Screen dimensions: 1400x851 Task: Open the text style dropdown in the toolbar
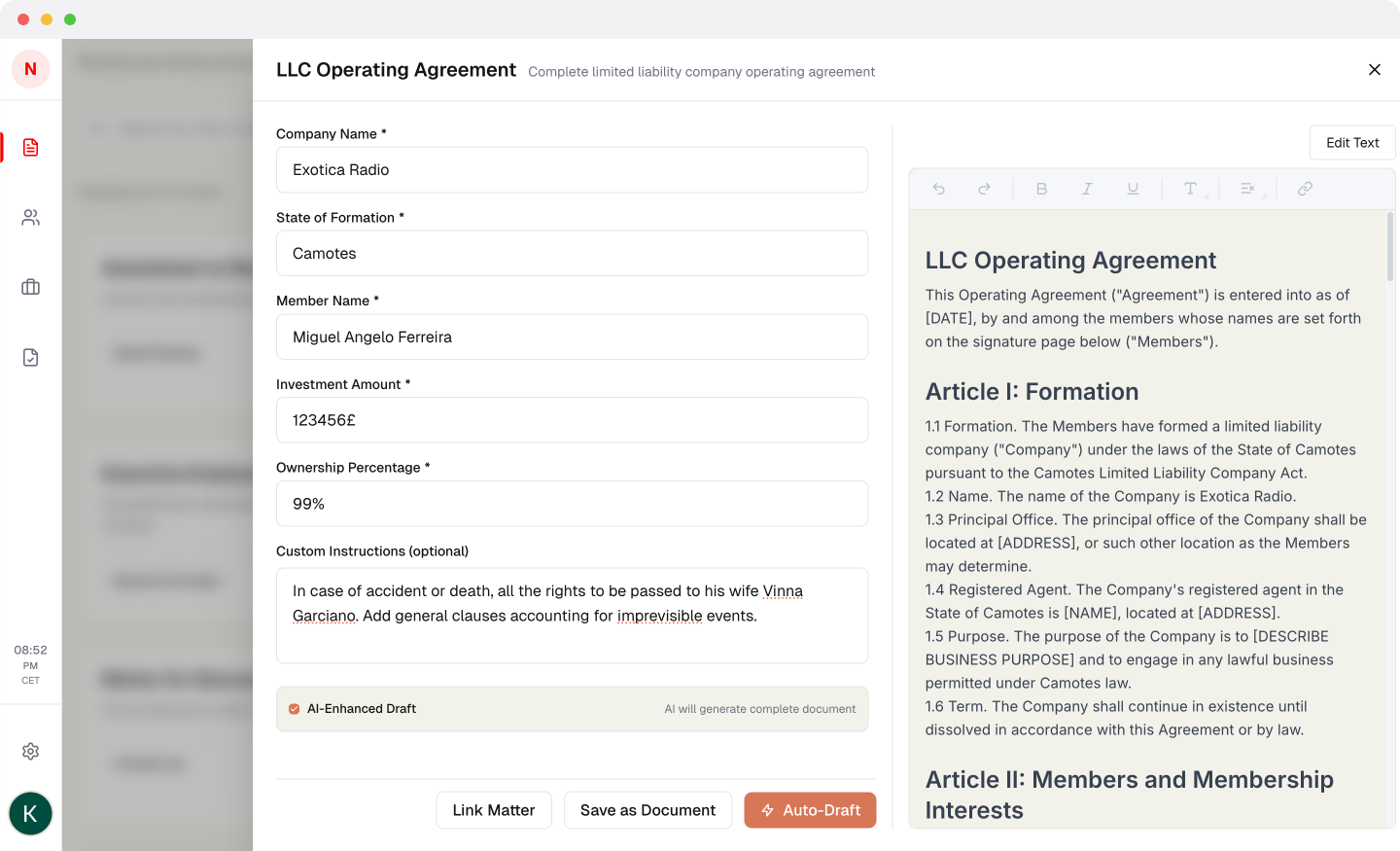(x=1193, y=188)
